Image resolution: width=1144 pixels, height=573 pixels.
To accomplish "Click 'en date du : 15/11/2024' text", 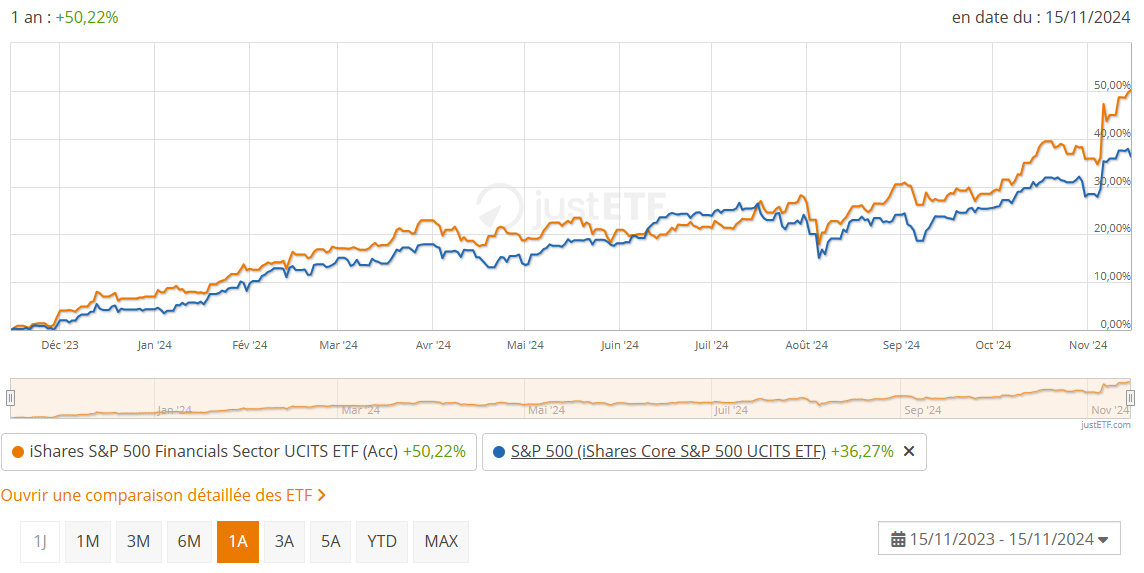I will pyautogui.click(x=1041, y=18).
